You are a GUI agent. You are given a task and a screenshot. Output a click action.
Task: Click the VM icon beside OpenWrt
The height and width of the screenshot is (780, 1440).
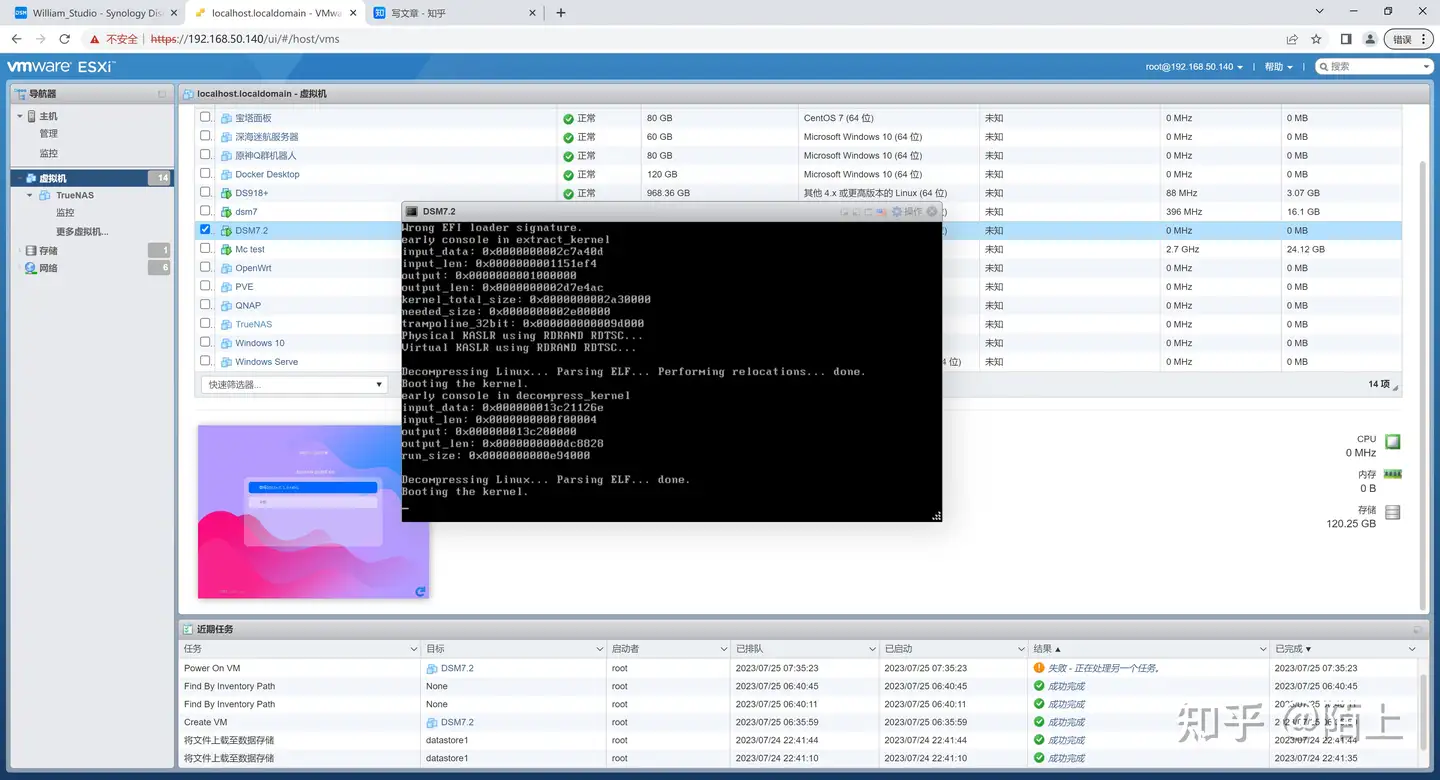[x=226, y=268]
